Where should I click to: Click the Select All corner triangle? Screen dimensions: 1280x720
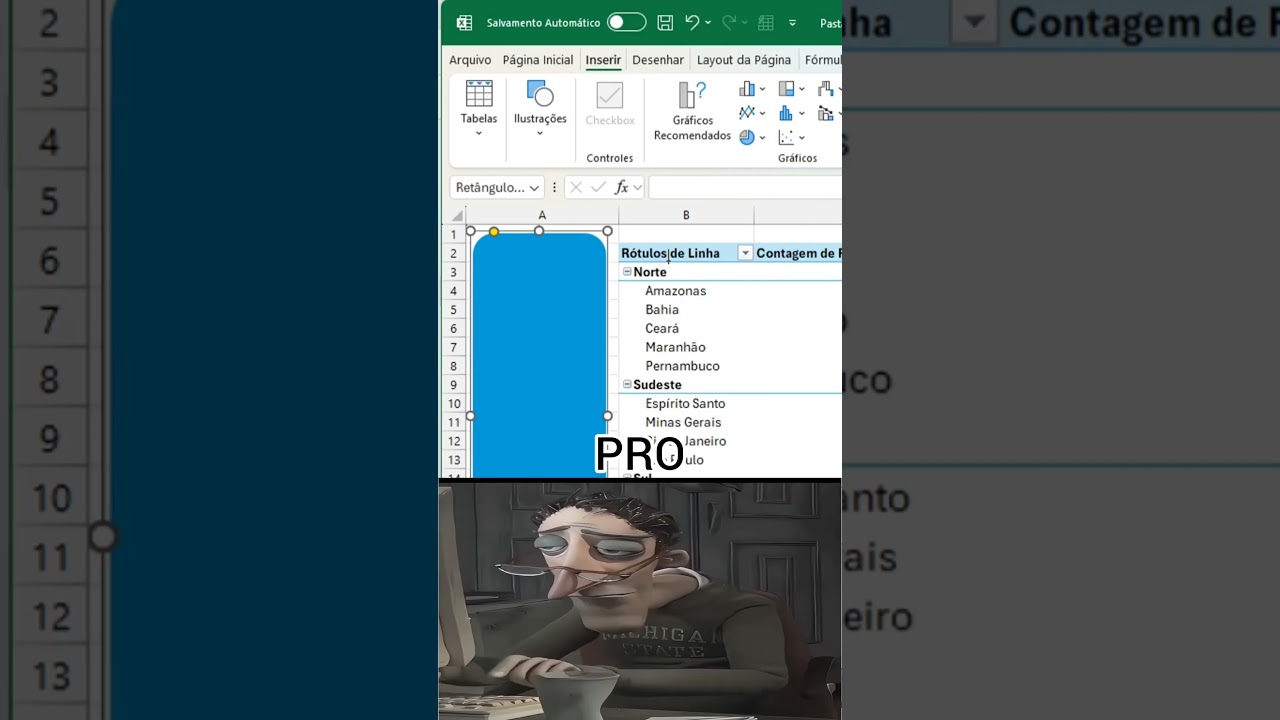[456, 215]
